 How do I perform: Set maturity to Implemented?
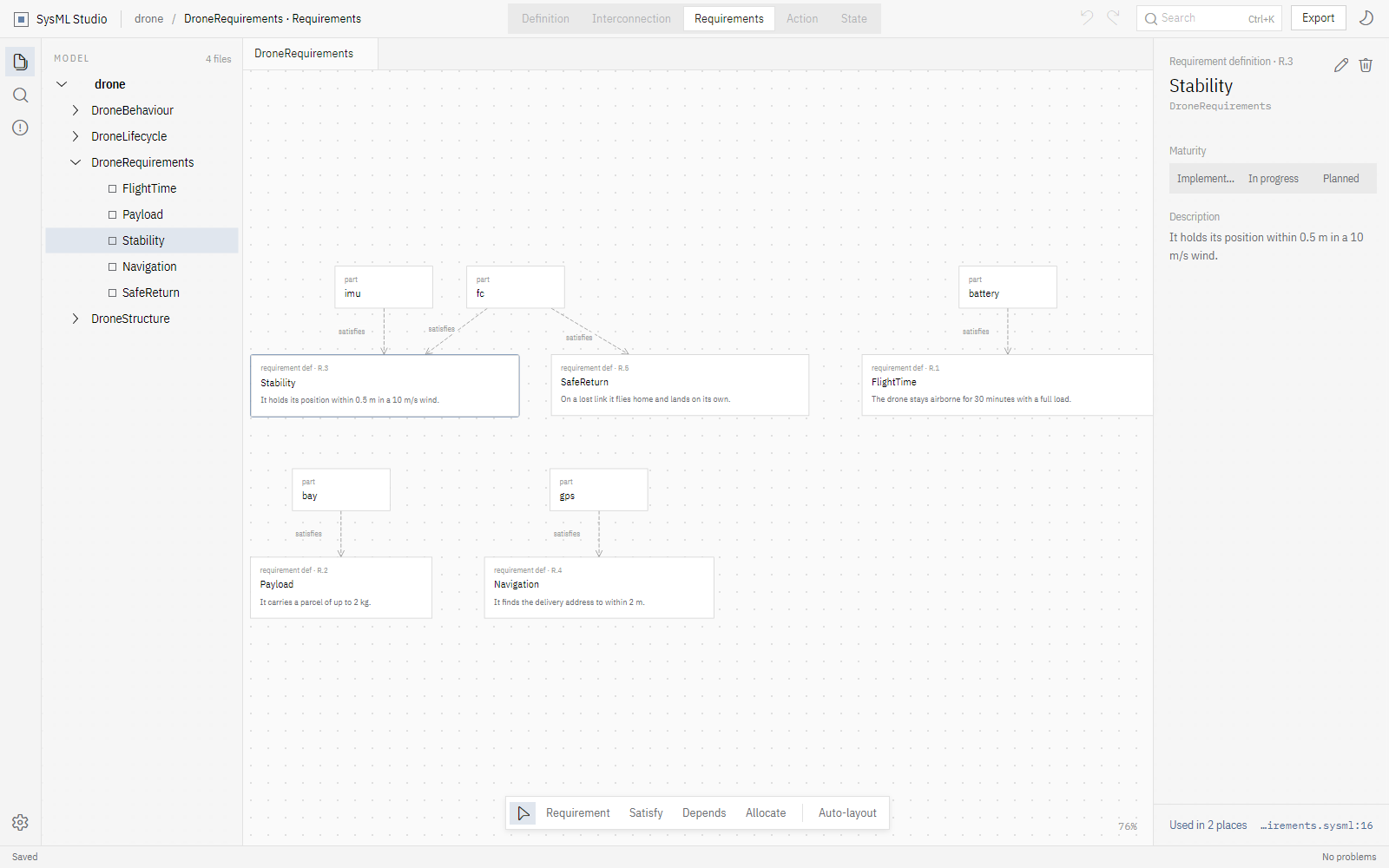[x=1205, y=179]
